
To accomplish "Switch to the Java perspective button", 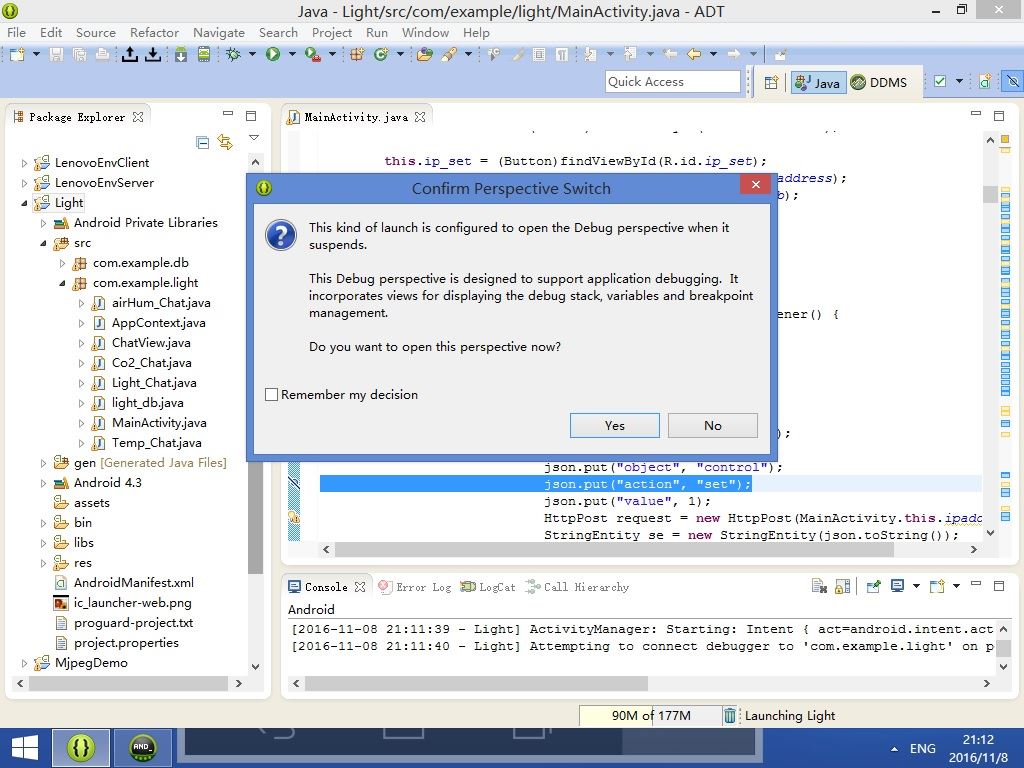I will coord(818,82).
